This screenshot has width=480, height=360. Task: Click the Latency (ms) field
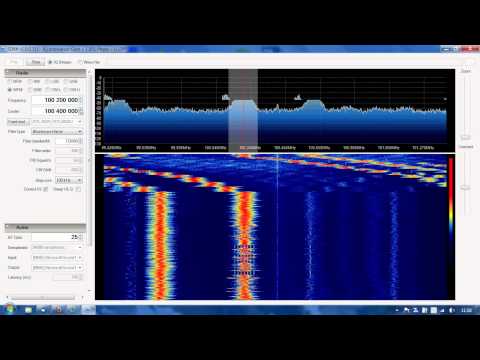(x=68, y=277)
